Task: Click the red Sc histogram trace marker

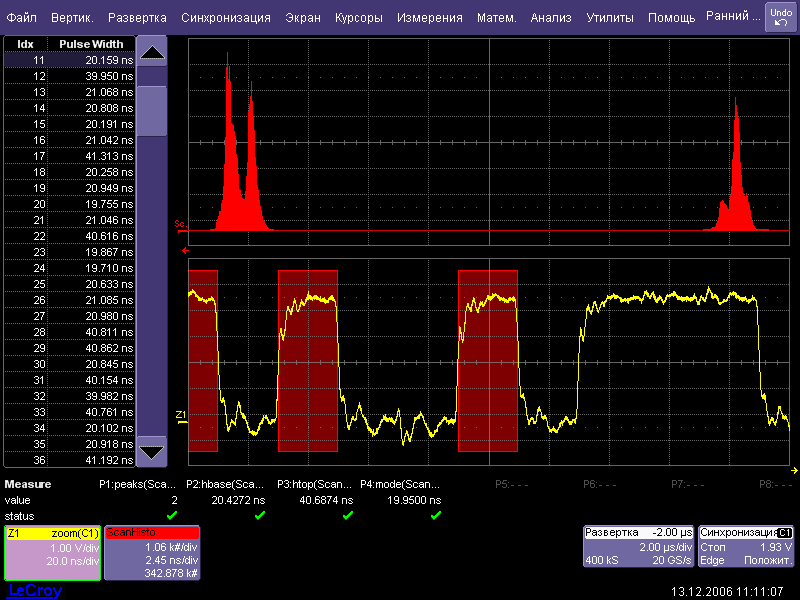Action: tap(181, 226)
